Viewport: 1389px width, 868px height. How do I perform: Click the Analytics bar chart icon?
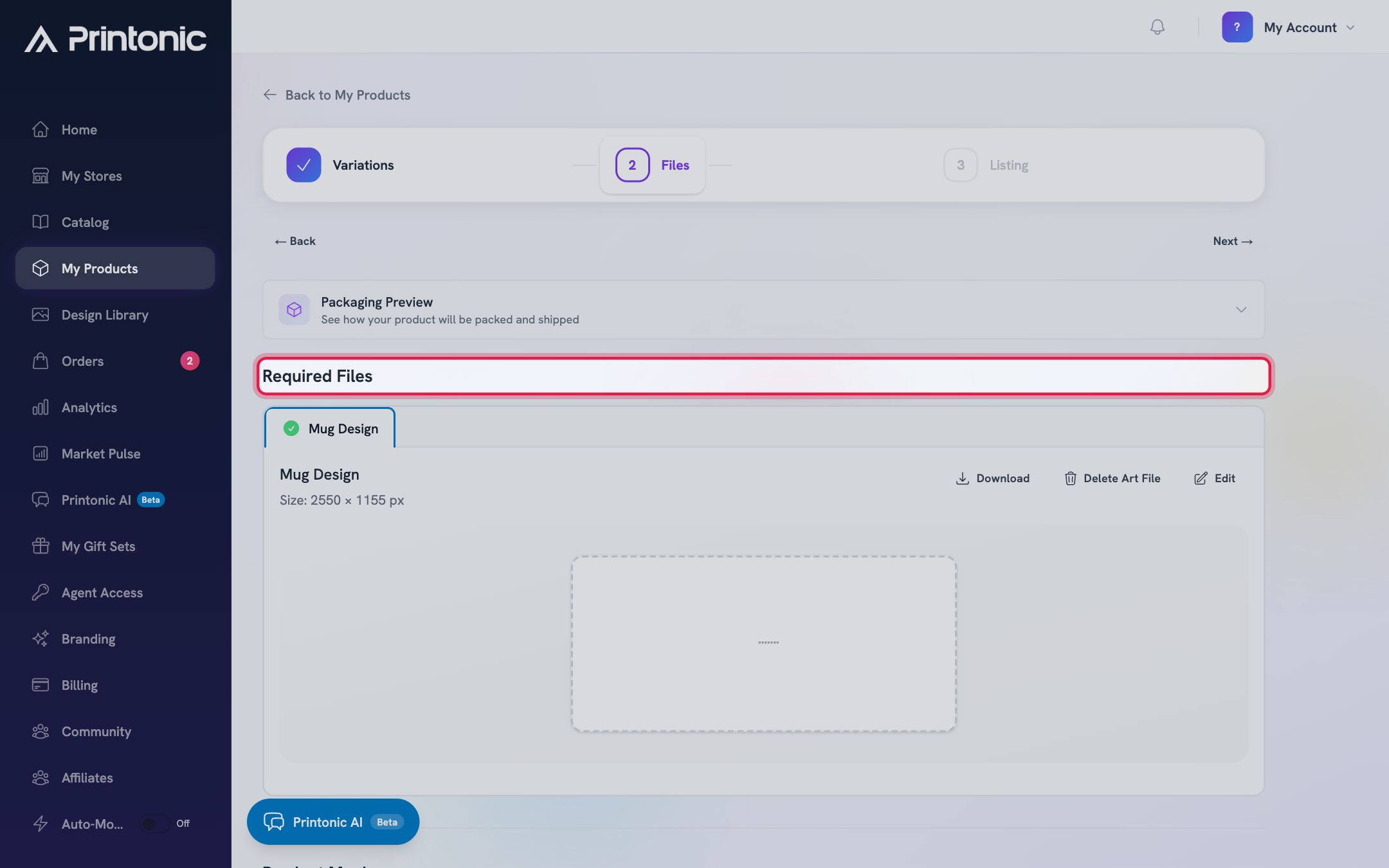click(x=41, y=407)
